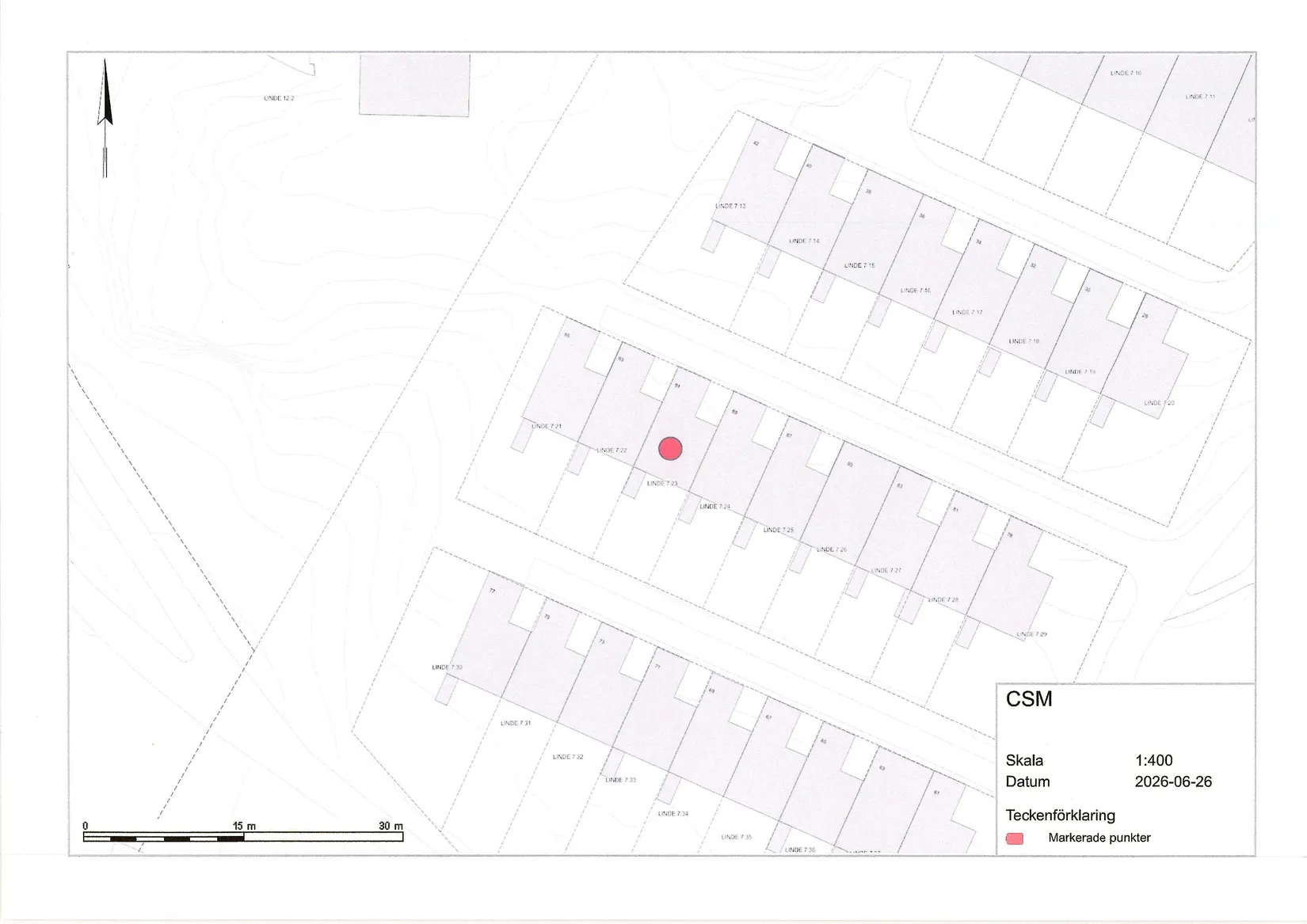Click the Teckenförklaring heading
Screen dimensions: 1307x924
[x=1060, y=815]
